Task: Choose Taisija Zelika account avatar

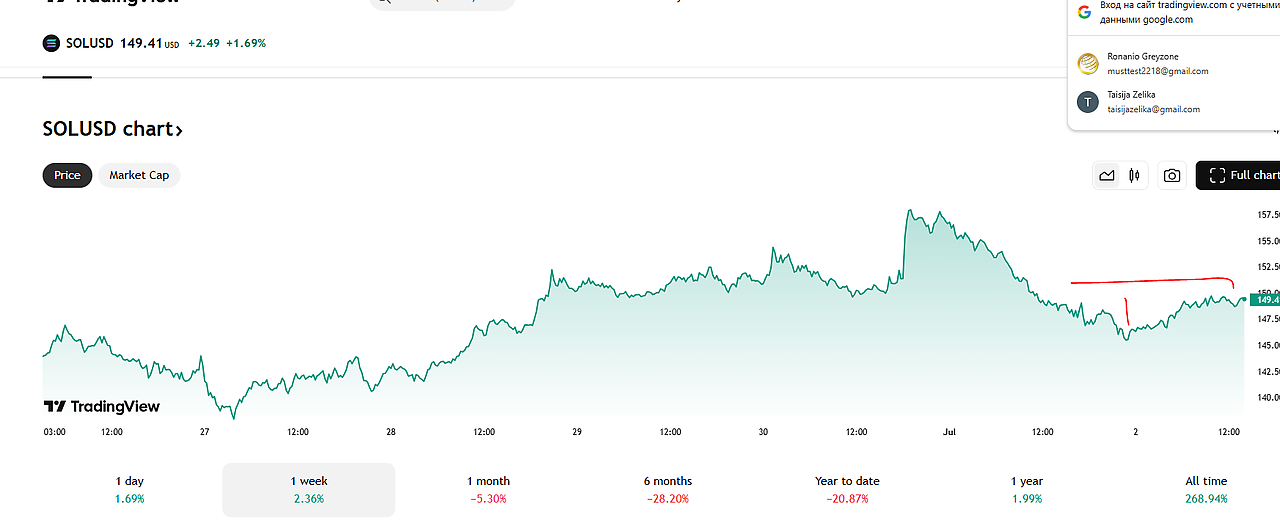Action: tap(1088, 102)
